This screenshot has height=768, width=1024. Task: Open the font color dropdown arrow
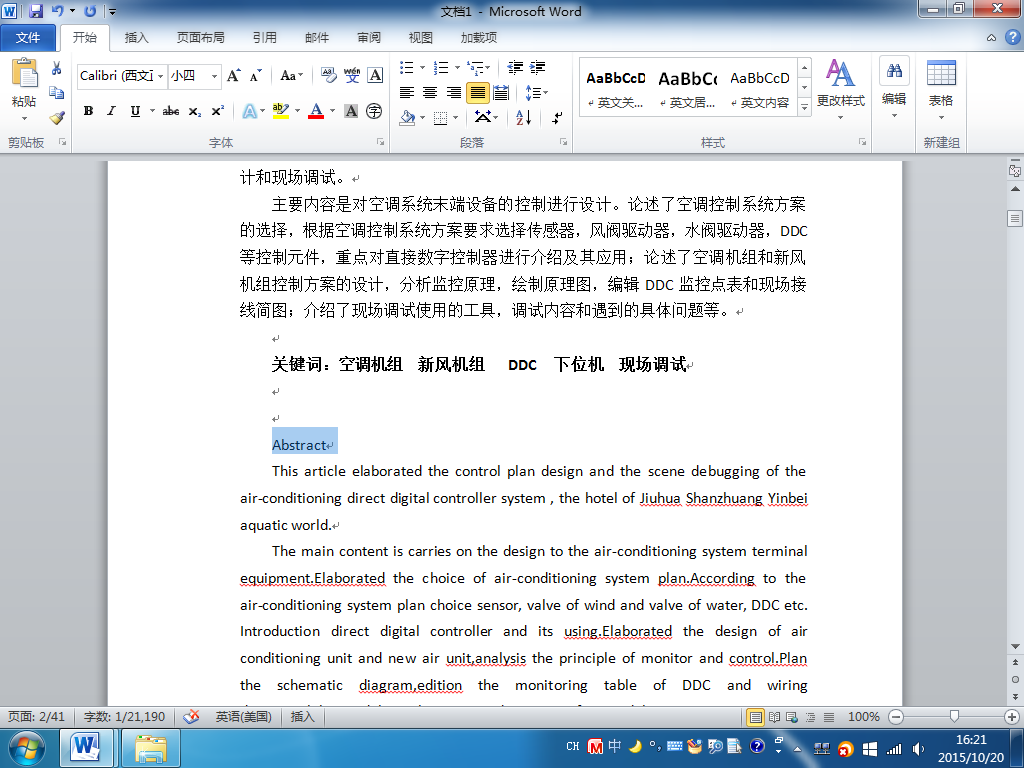332,111
